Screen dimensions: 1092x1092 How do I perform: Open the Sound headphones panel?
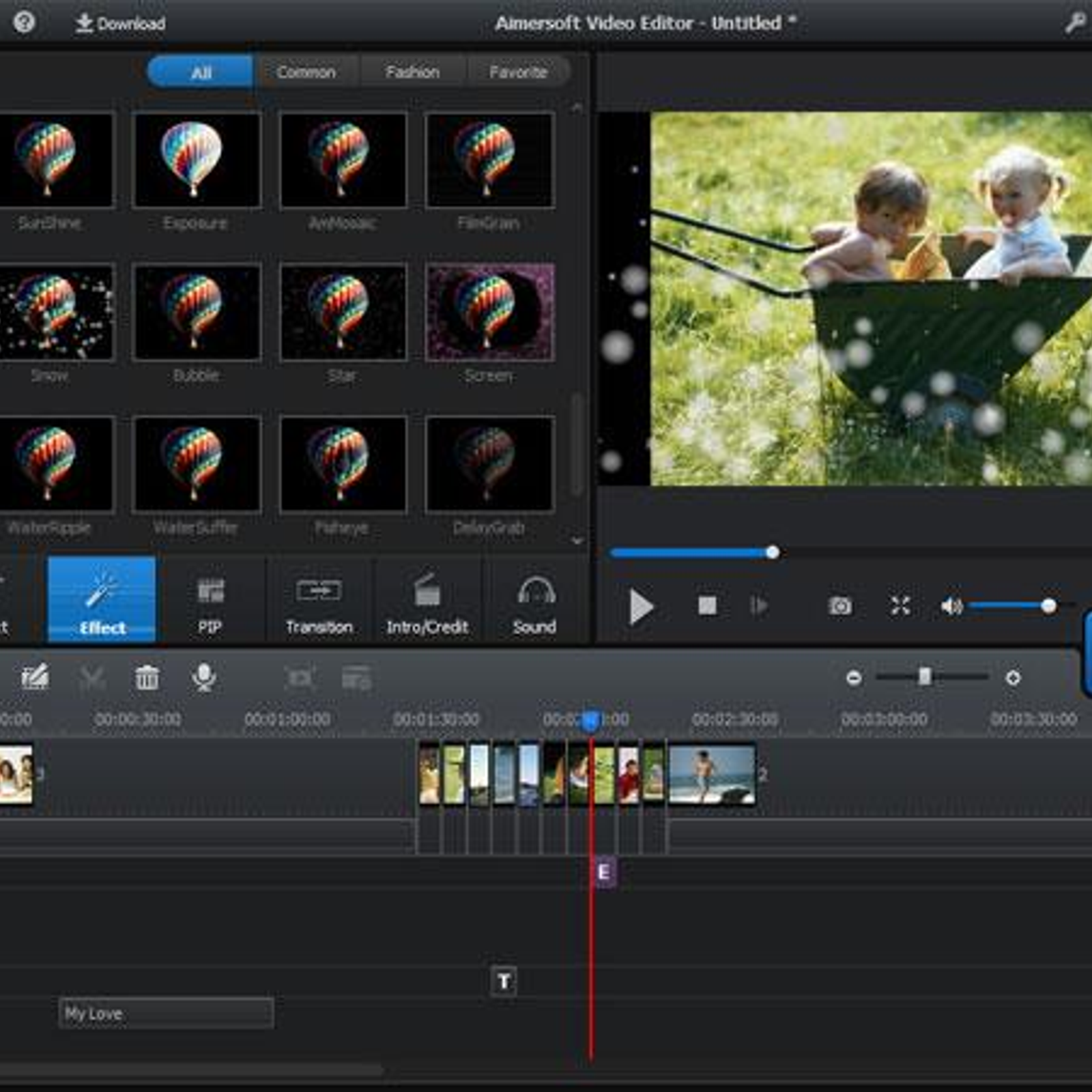click(x=535, y=599)
